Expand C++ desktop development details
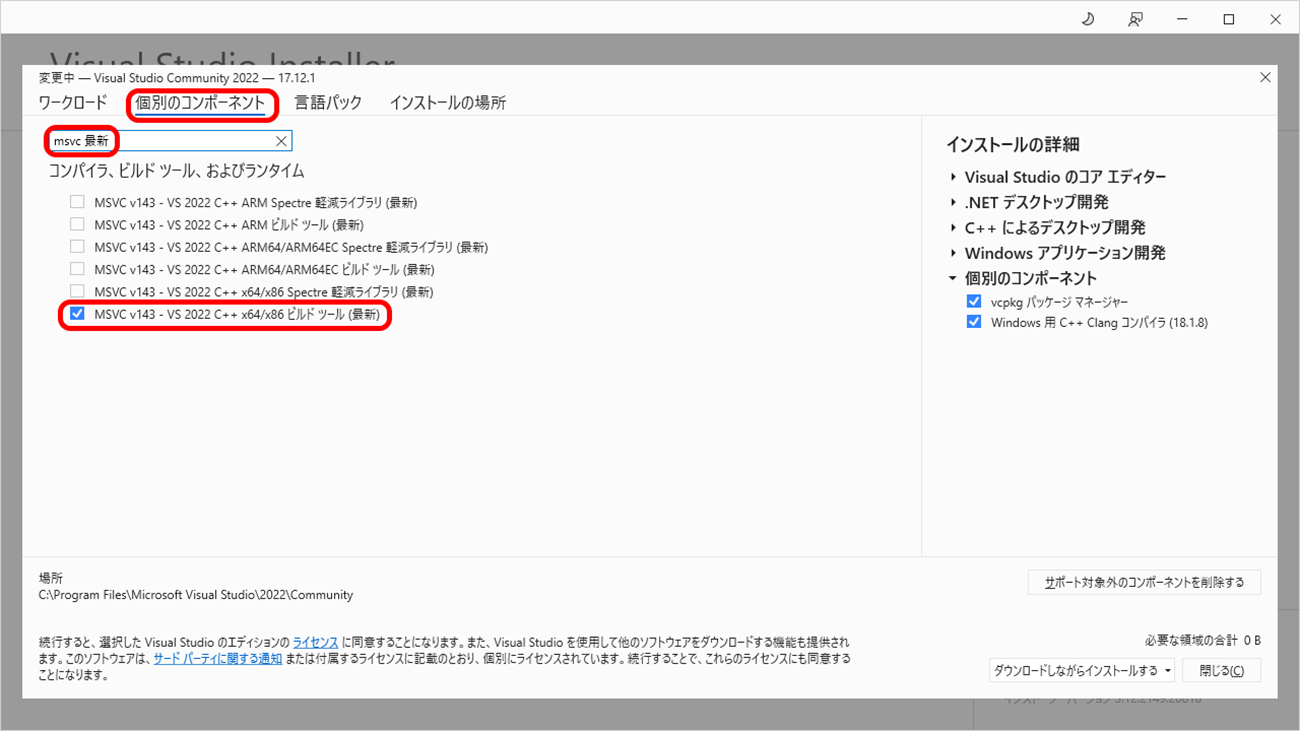Image resolution: width=1300 pixels, height=731 pixels. point(954,228)
